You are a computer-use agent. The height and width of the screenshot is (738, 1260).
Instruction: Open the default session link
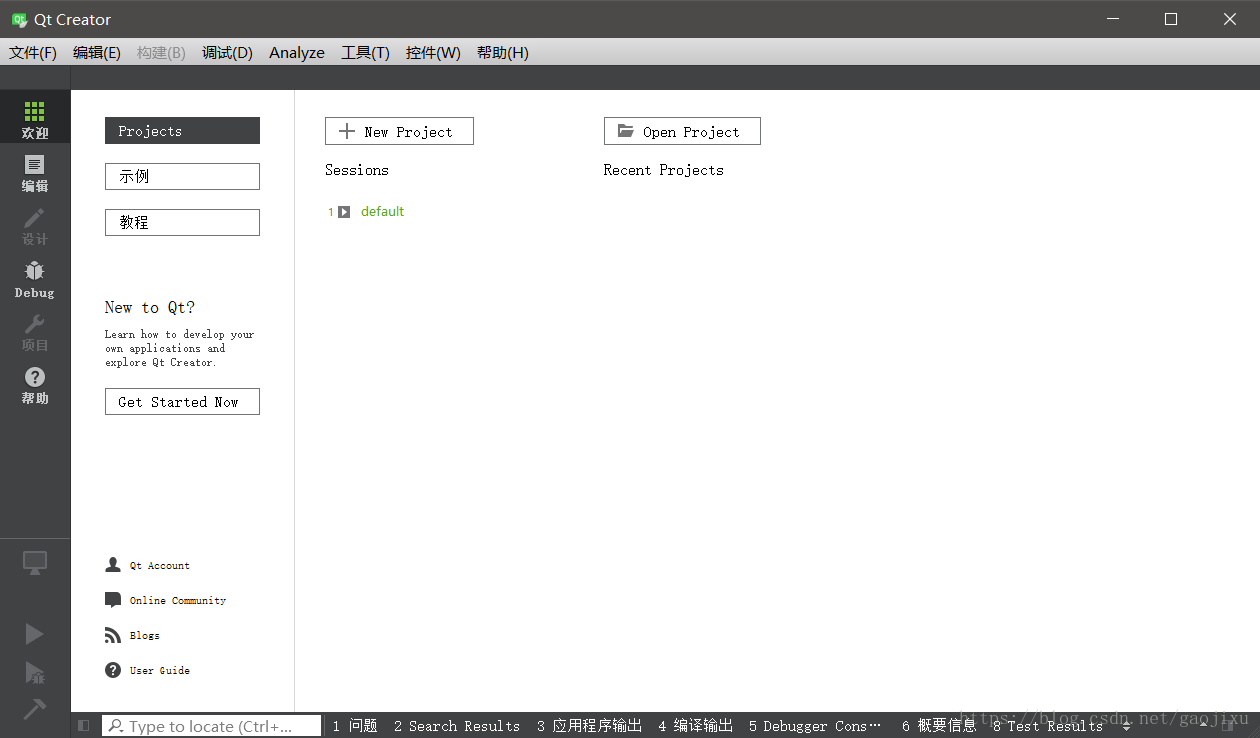click(382, 212)
